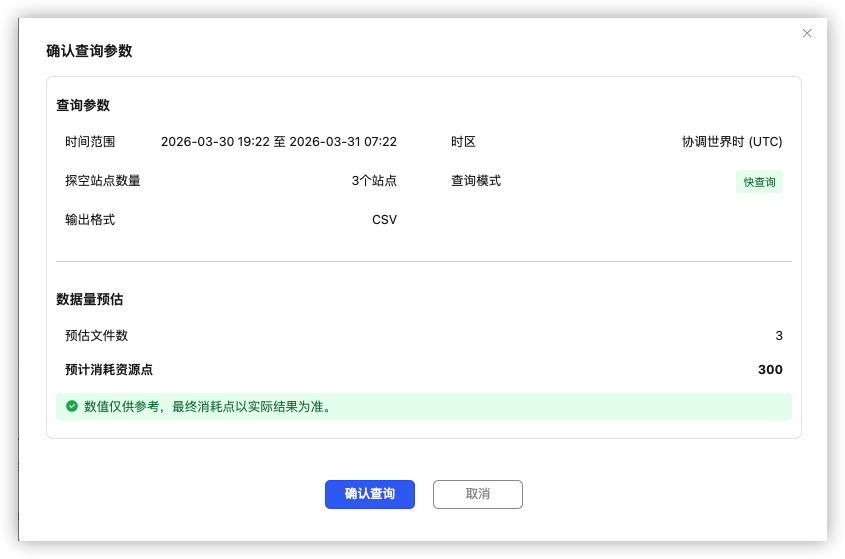Viewport: 845px width, 559px height.
Task: Close the 确认查询参数 dialog with X
Action: pyautogui.click(x=807, y=33)
